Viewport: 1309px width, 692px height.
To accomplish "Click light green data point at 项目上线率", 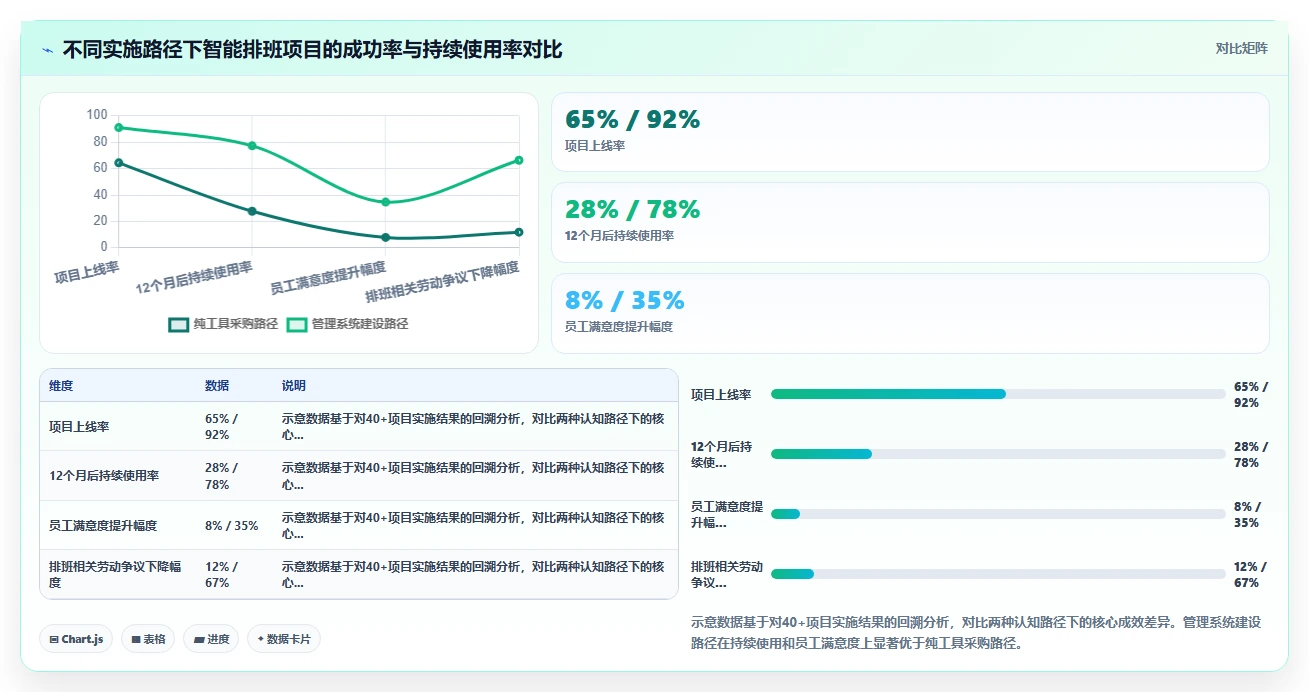I will tap(119, 127).
